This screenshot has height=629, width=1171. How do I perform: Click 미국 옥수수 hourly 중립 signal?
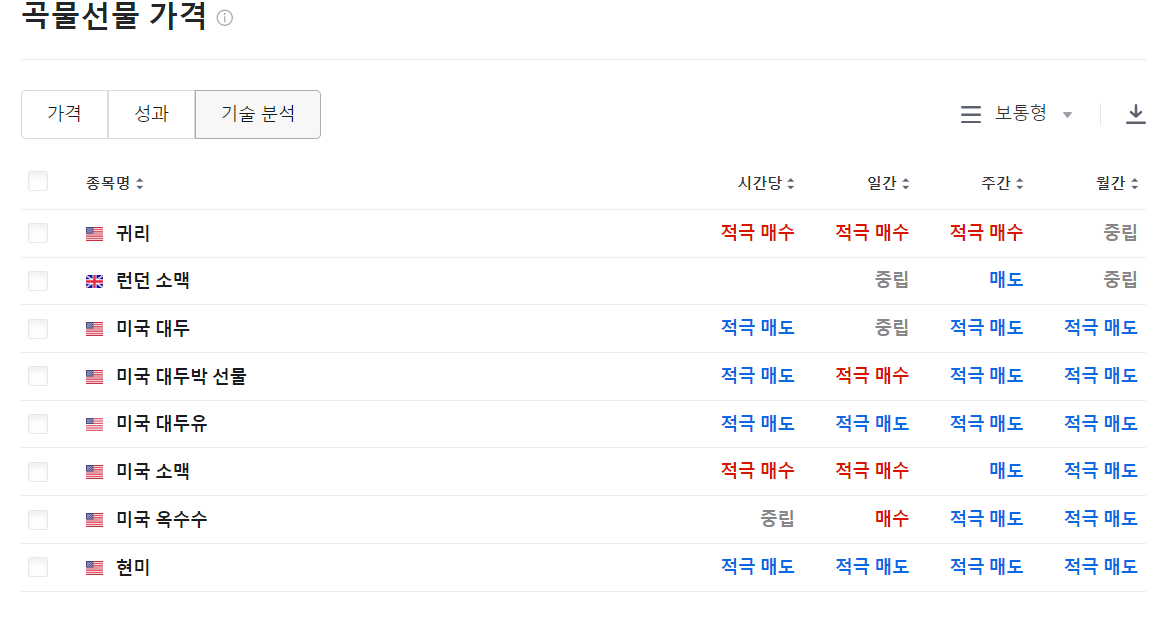pyautogui.click(x=777, y=519)
